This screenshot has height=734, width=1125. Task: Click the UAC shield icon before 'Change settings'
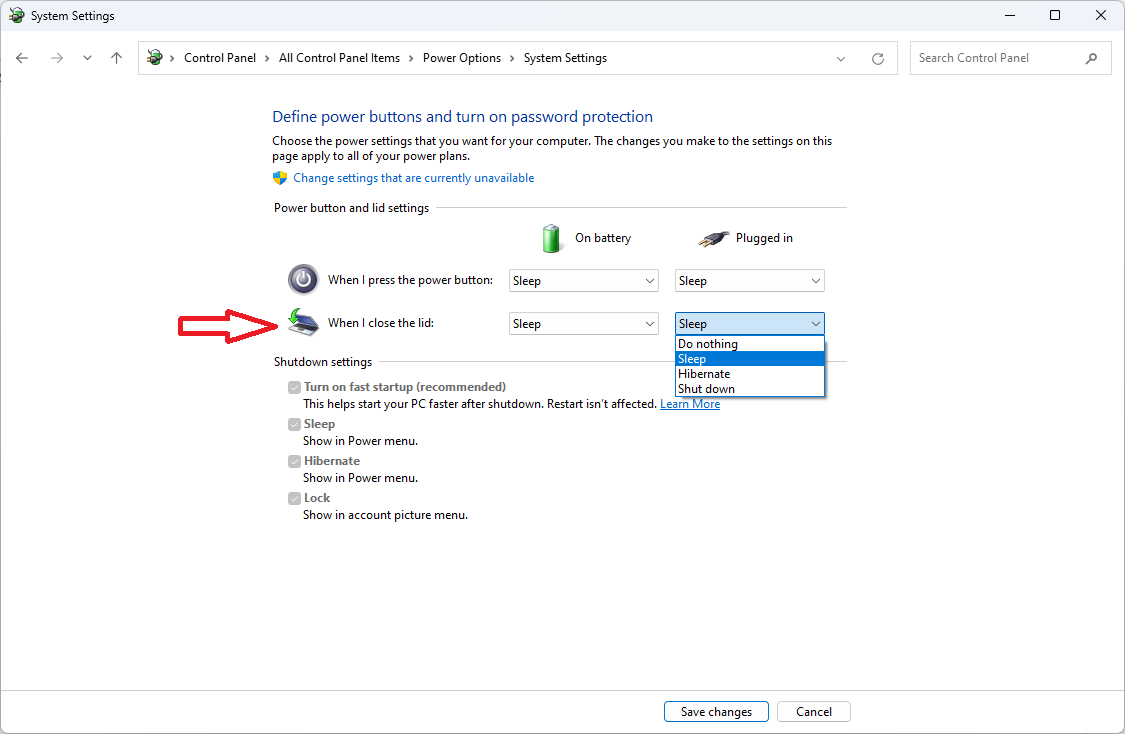280,177
